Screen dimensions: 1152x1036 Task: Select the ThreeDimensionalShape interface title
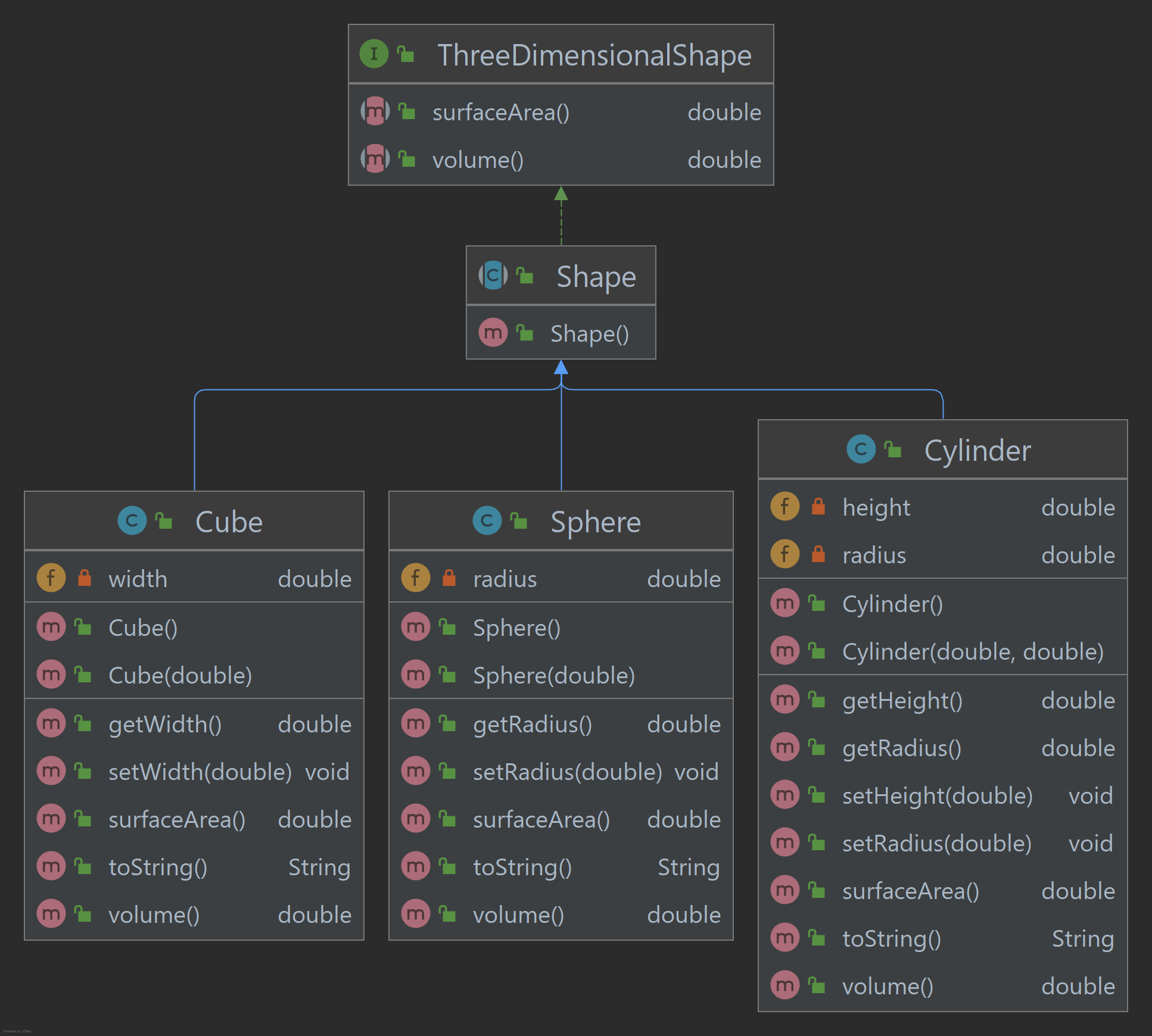pyautogui.click(x=594, y=55)
